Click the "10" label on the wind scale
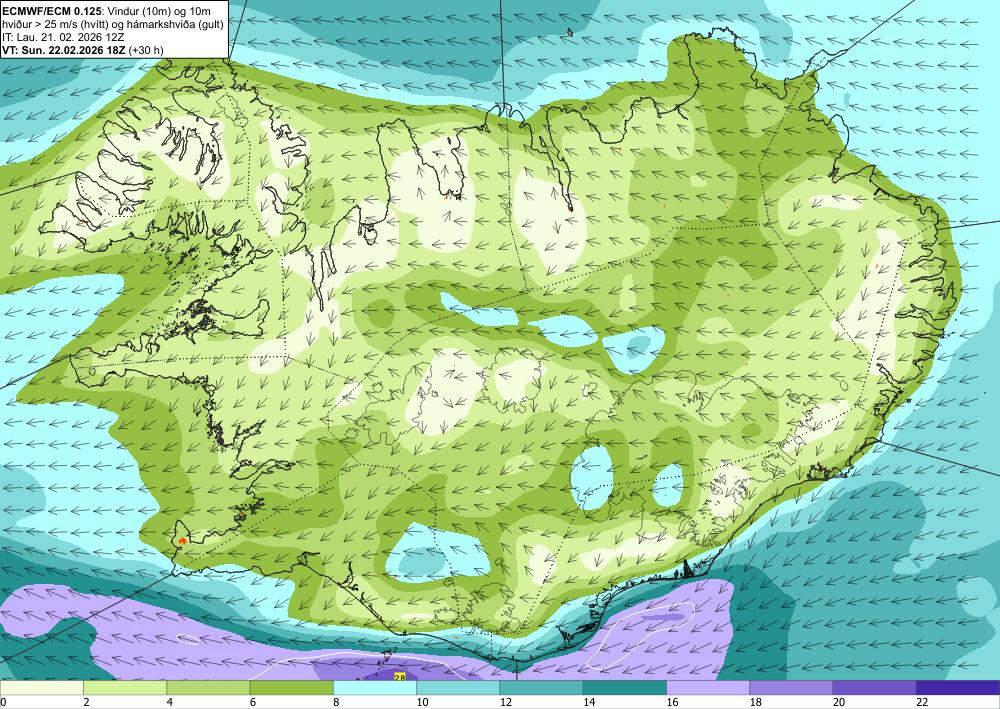 coord(422,702)
